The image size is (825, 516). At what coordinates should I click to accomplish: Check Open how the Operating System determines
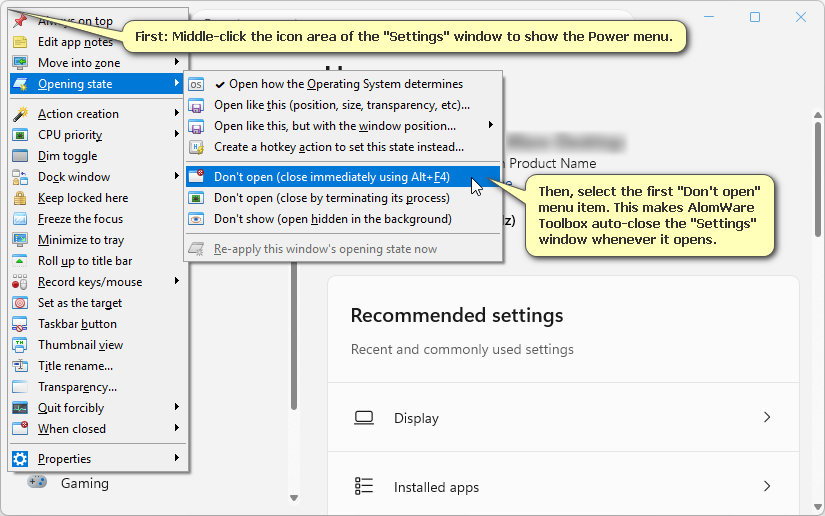343,84
